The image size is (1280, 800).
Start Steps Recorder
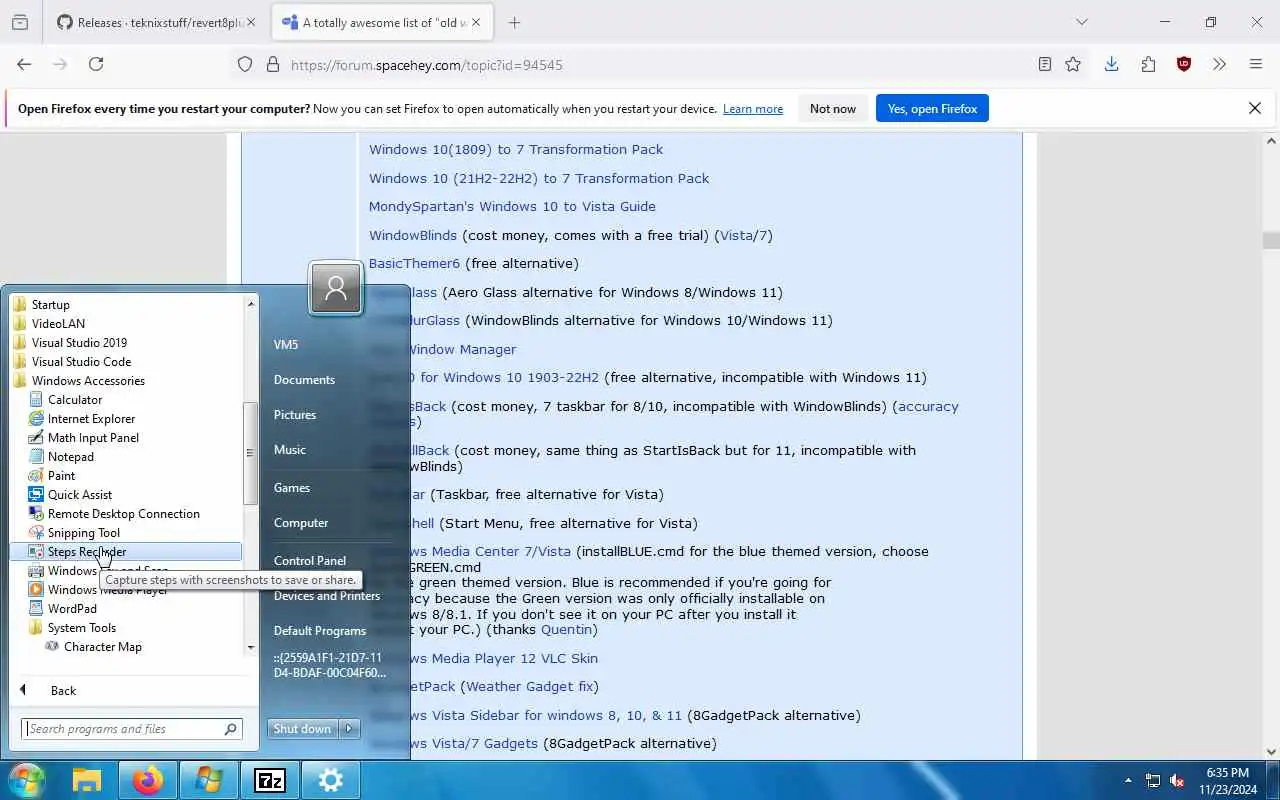click(x=126, y=552)
